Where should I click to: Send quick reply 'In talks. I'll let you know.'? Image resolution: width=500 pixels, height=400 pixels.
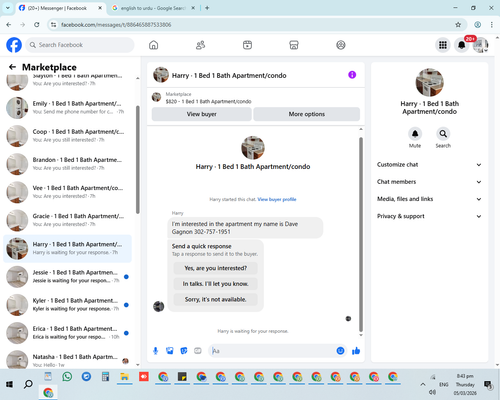coord(215,284)
